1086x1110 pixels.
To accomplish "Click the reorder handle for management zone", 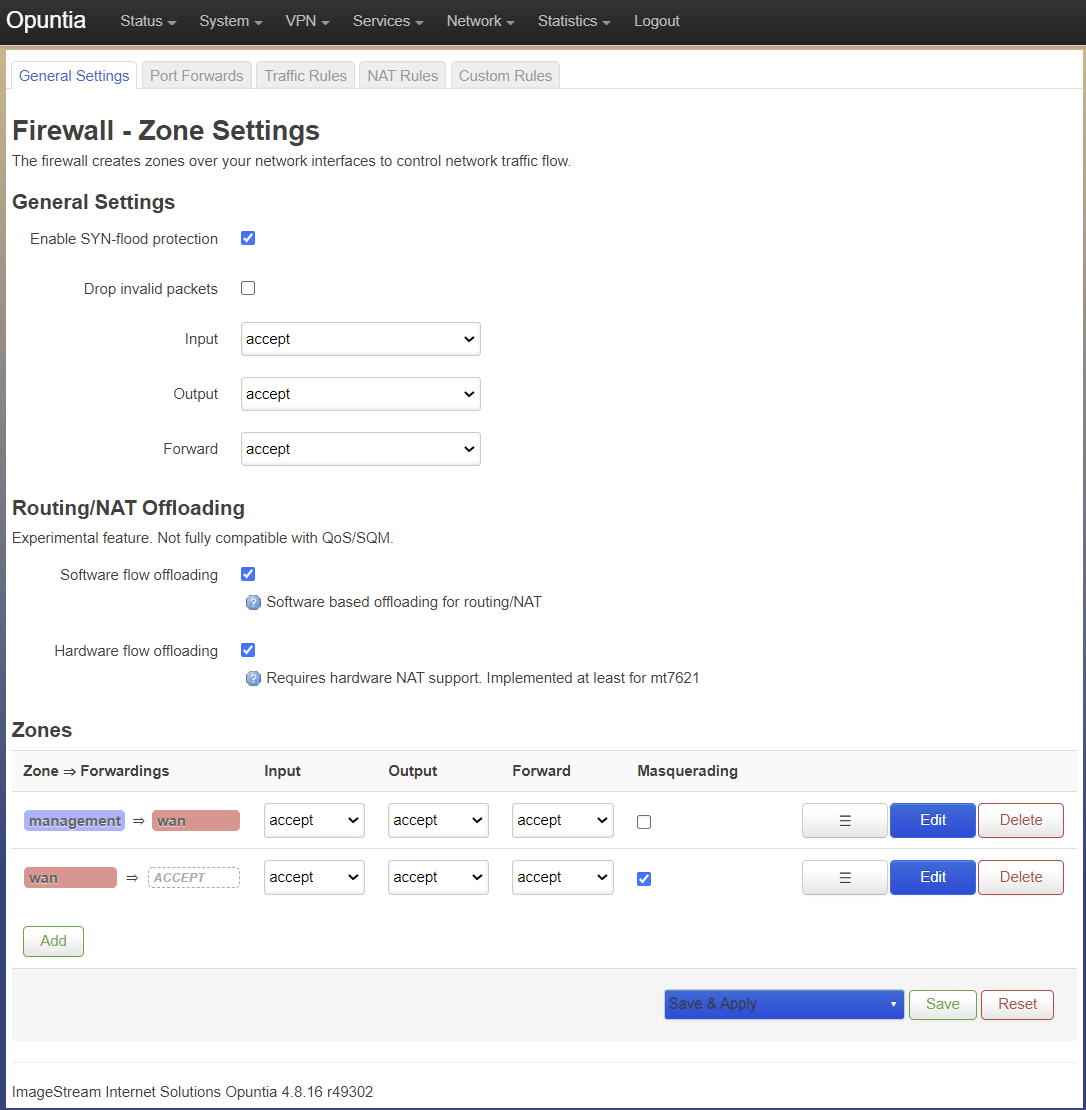I will point(845,820).
